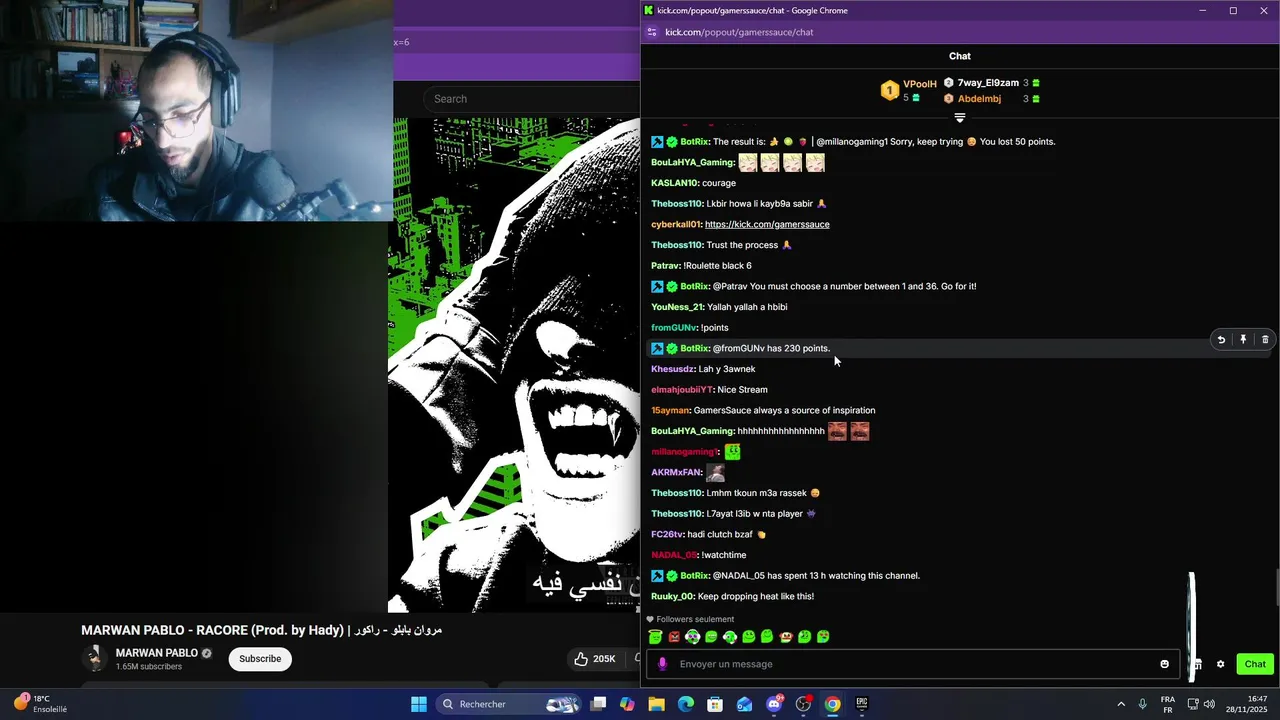Click username Khesusdz in chat
The image size is (1280, 720).
coord(673,369)
